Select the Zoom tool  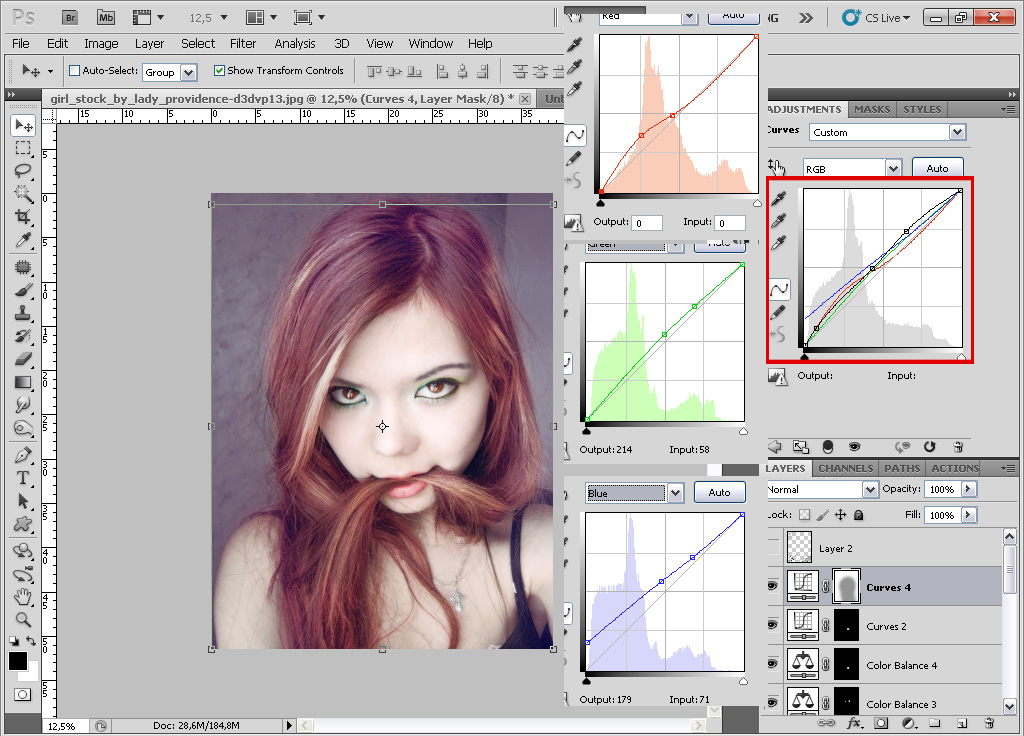click(24, 619)
